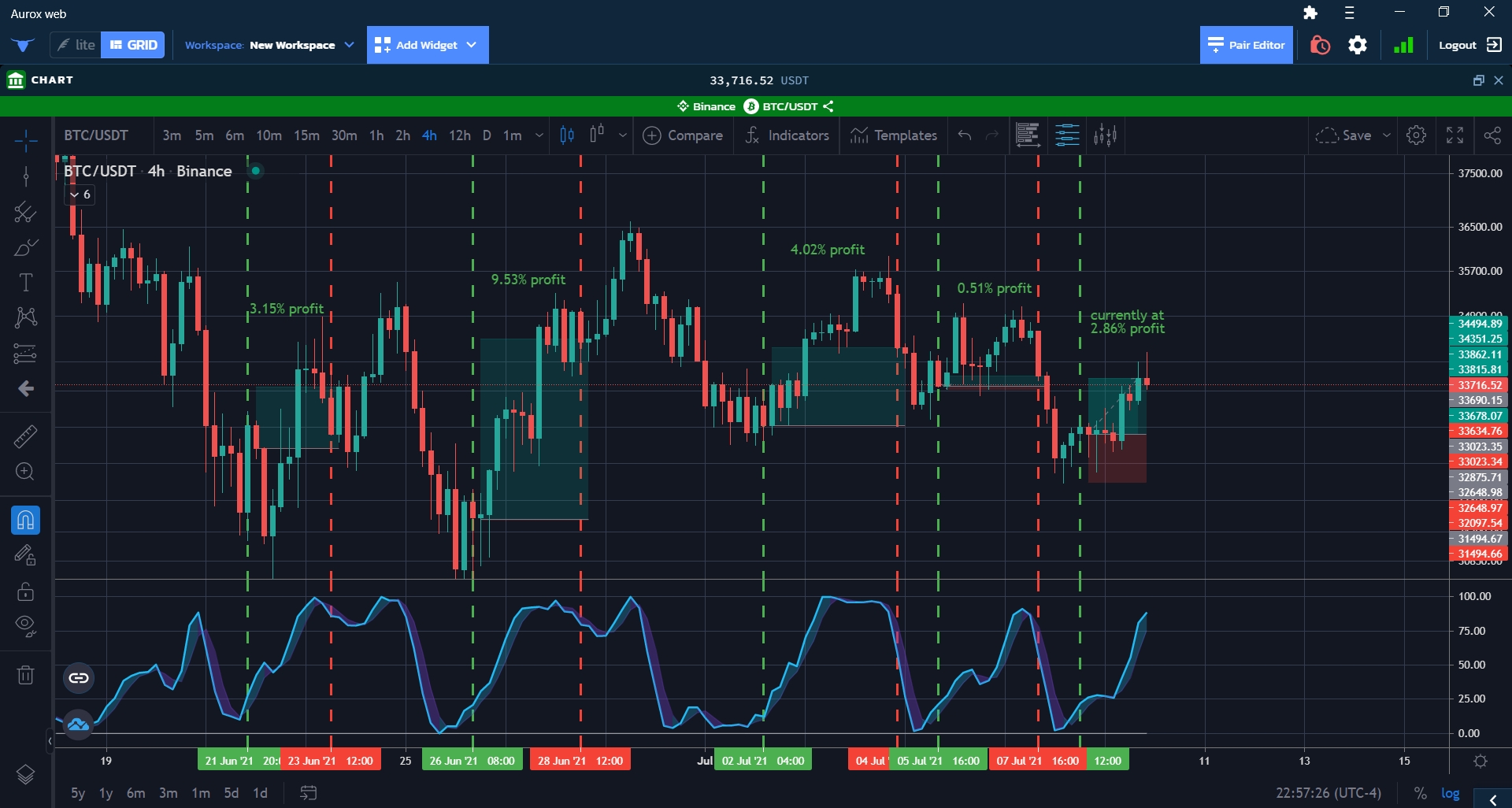The image size is (1512, 808).
Task: Select the ruler measure tool
Action: (x=25, y=436)
